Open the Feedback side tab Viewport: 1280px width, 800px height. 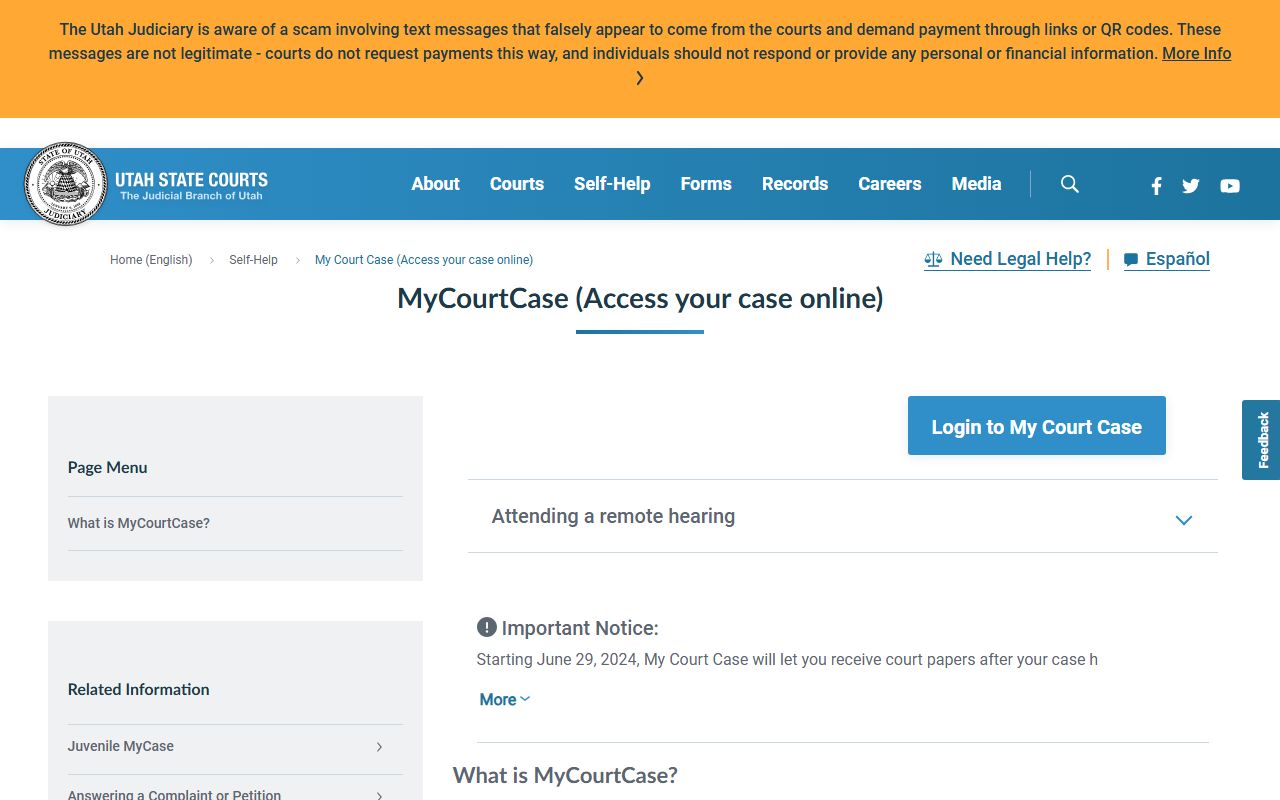(1261, 440)
